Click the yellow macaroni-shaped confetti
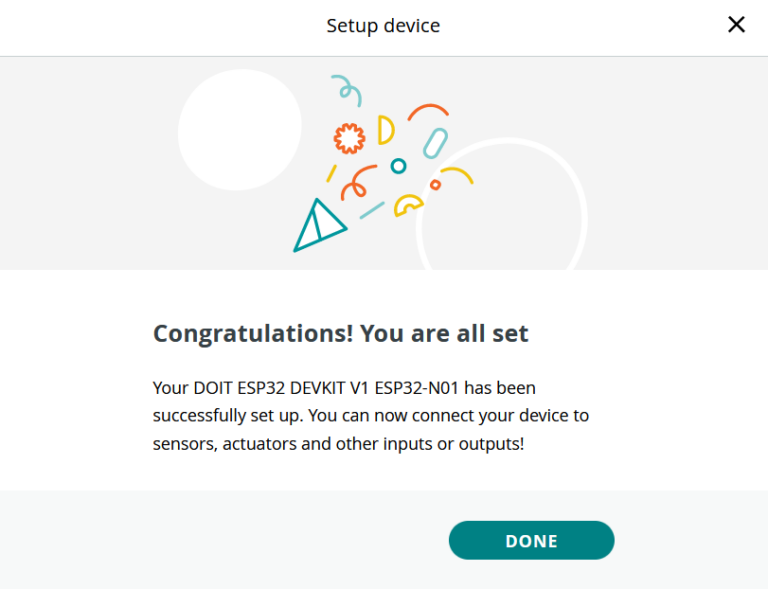Viewport: 768px width, 589px height. [407, 205]
